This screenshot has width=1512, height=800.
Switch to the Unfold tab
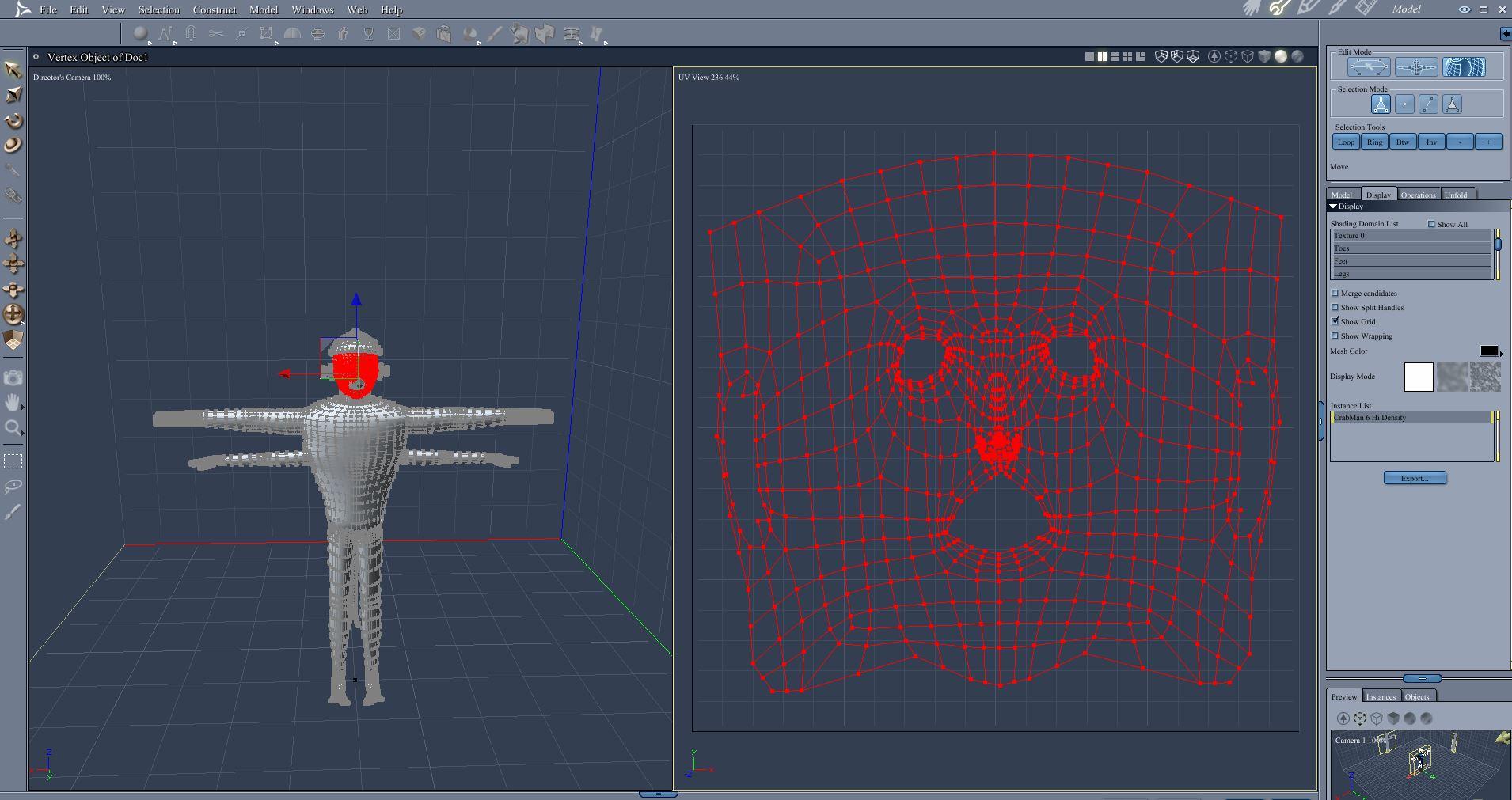point(1455,195)
